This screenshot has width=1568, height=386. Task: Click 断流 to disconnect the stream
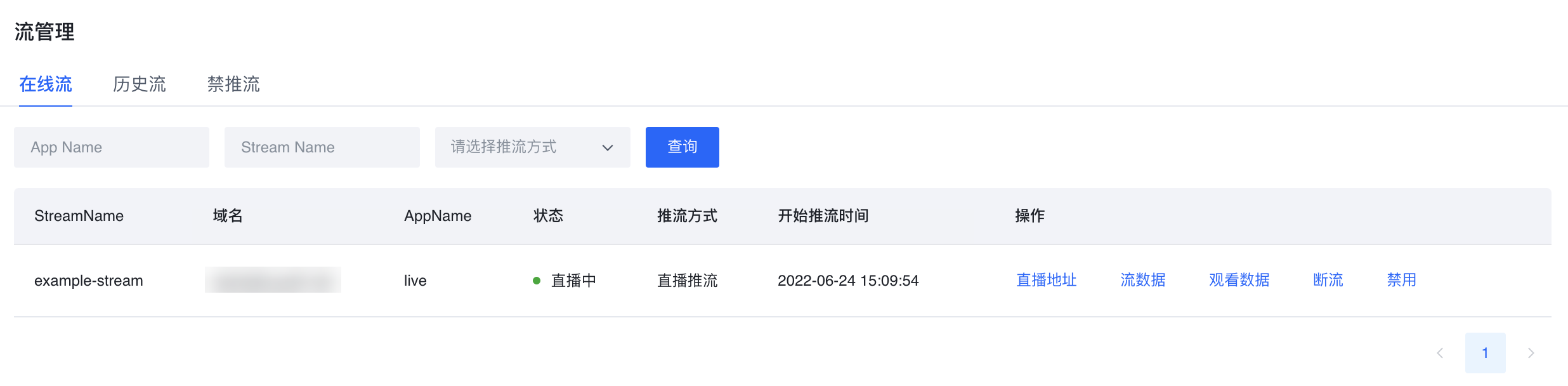(1328, 280)
